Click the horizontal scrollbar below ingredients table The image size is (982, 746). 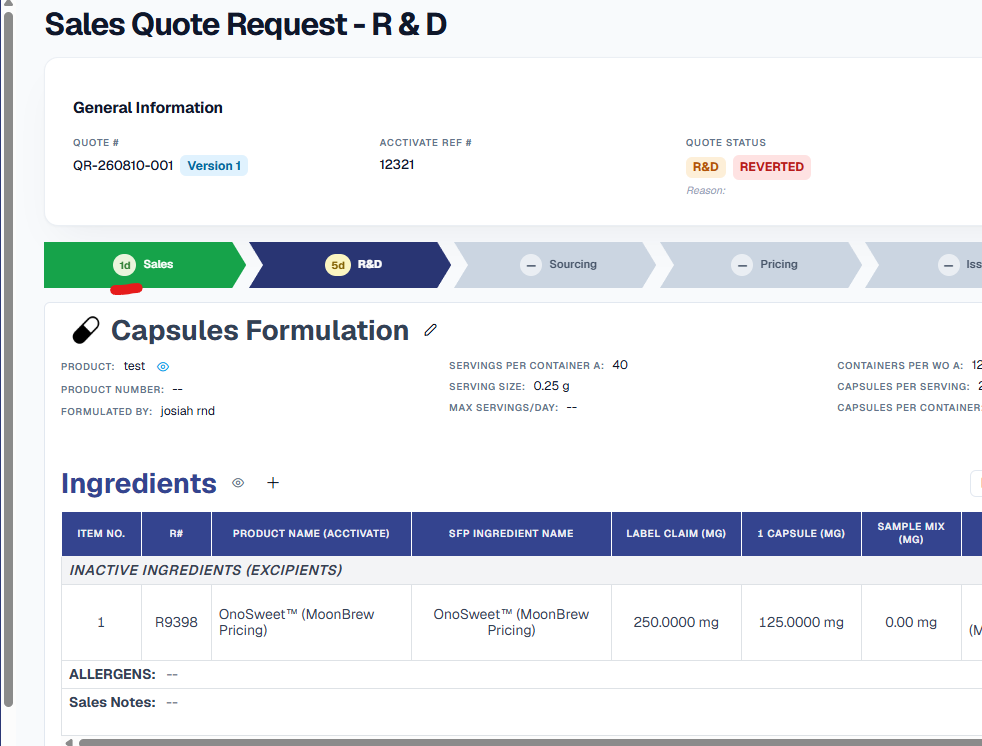pos(530,743)
